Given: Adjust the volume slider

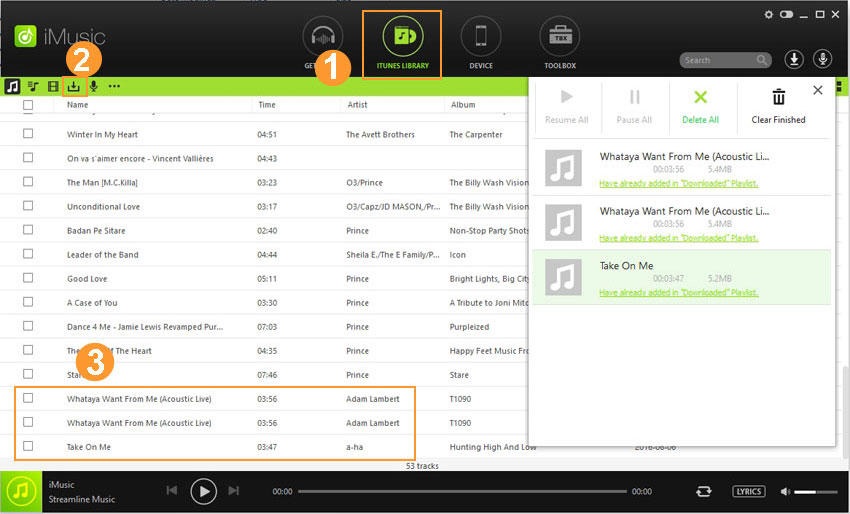Looking at the screenshot, I should tap(815, 492).
